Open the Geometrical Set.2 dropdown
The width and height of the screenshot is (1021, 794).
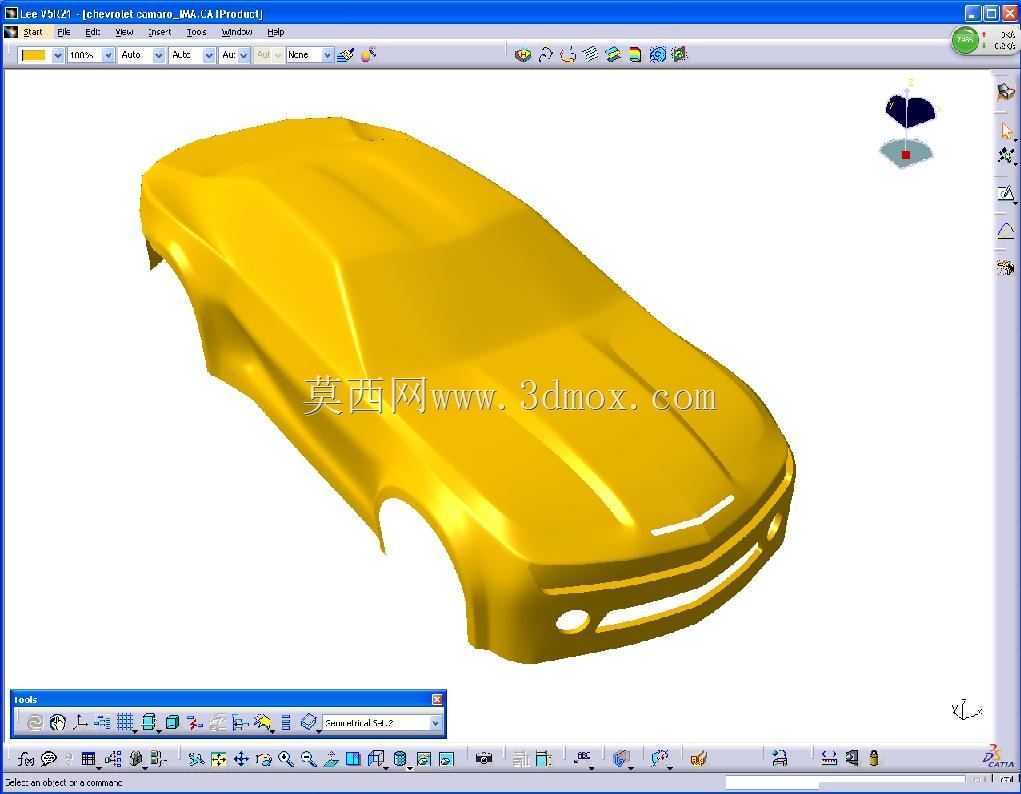click(x=436, y=723)
